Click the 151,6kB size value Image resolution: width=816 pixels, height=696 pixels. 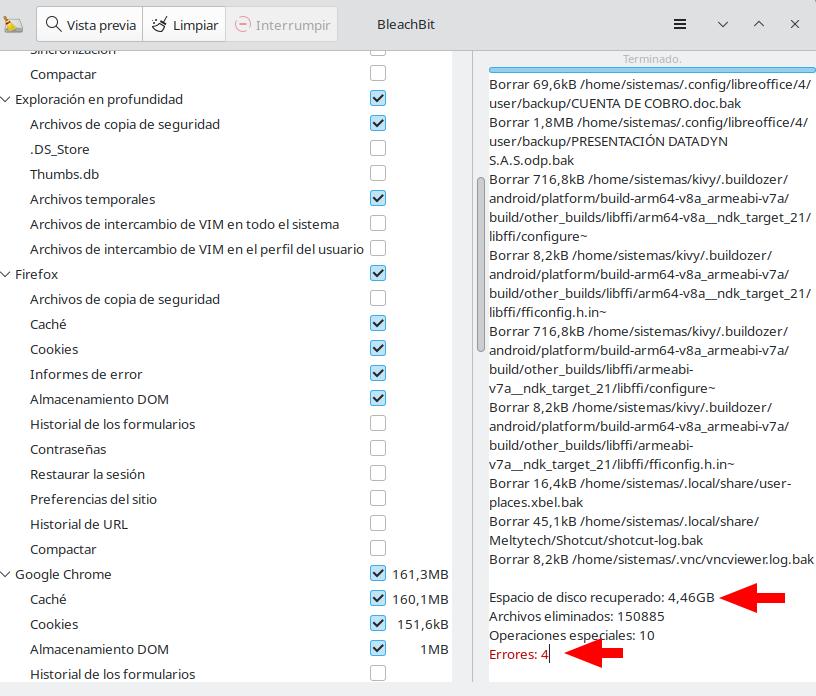(423, 625)
